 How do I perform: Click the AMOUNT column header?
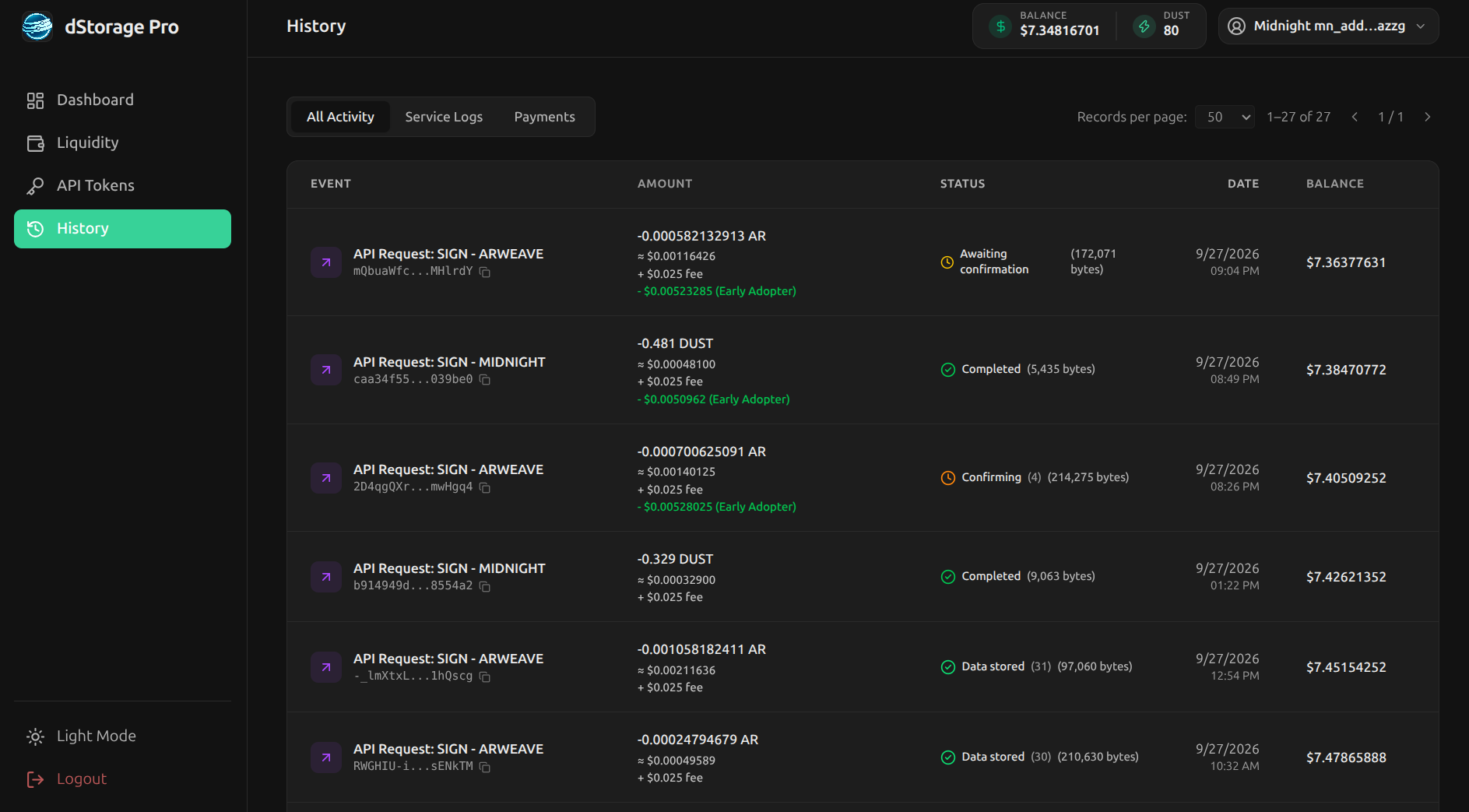pos(665,184)
